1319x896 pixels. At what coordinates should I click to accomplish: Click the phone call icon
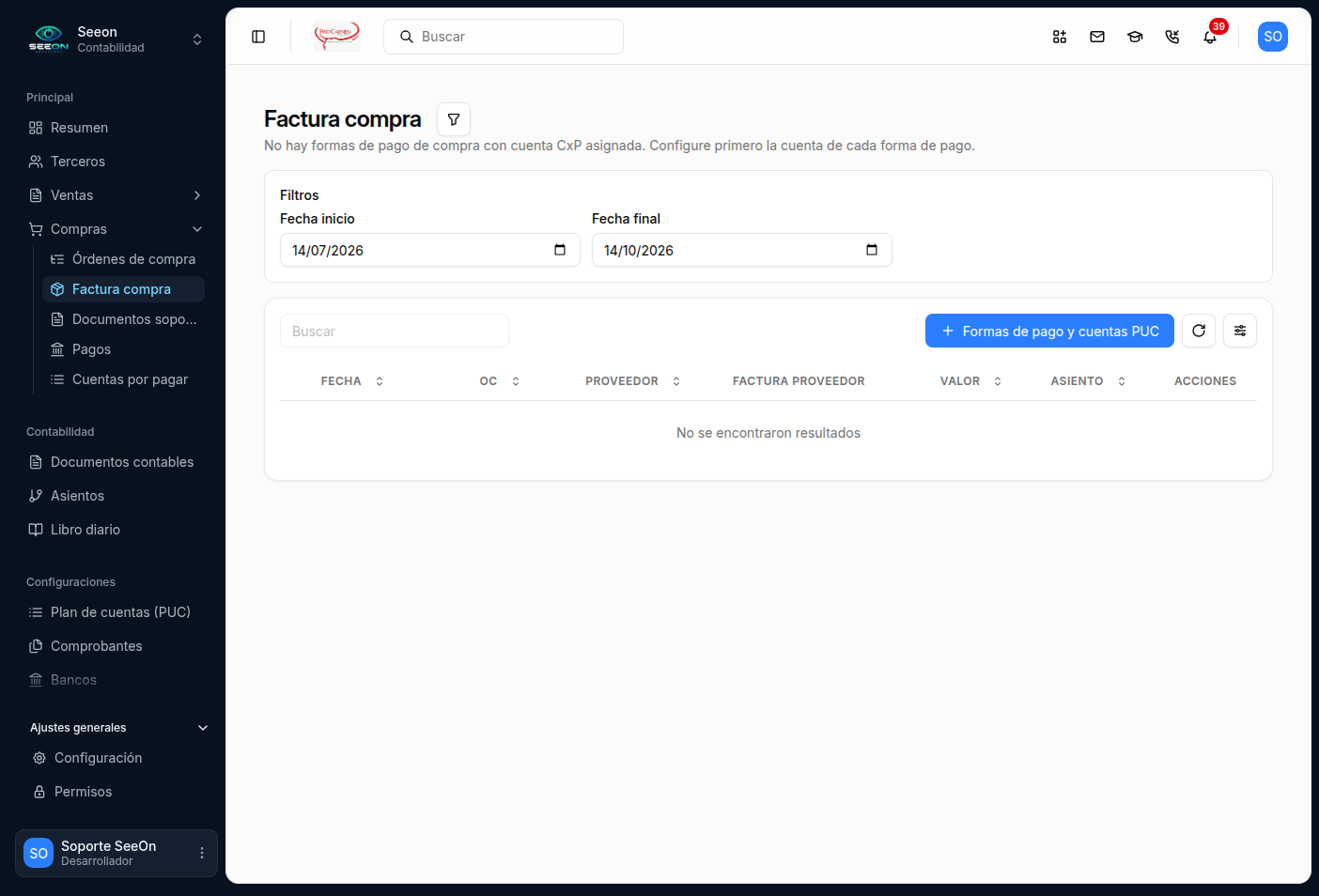[x=1172, y=37]
